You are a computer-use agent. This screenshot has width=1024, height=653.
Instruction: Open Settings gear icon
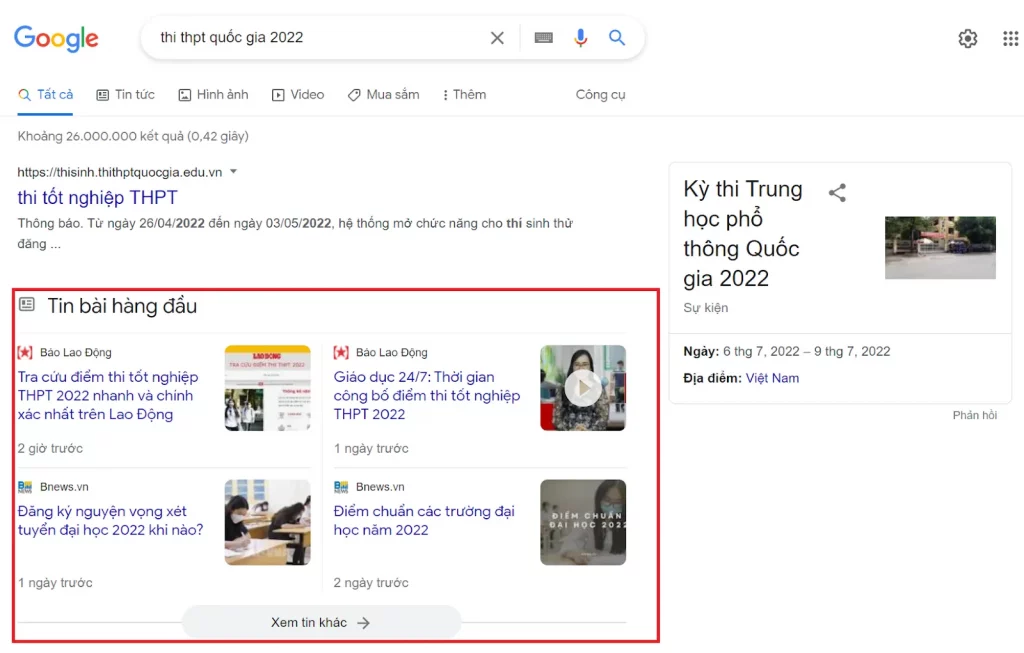pos(967,39)
